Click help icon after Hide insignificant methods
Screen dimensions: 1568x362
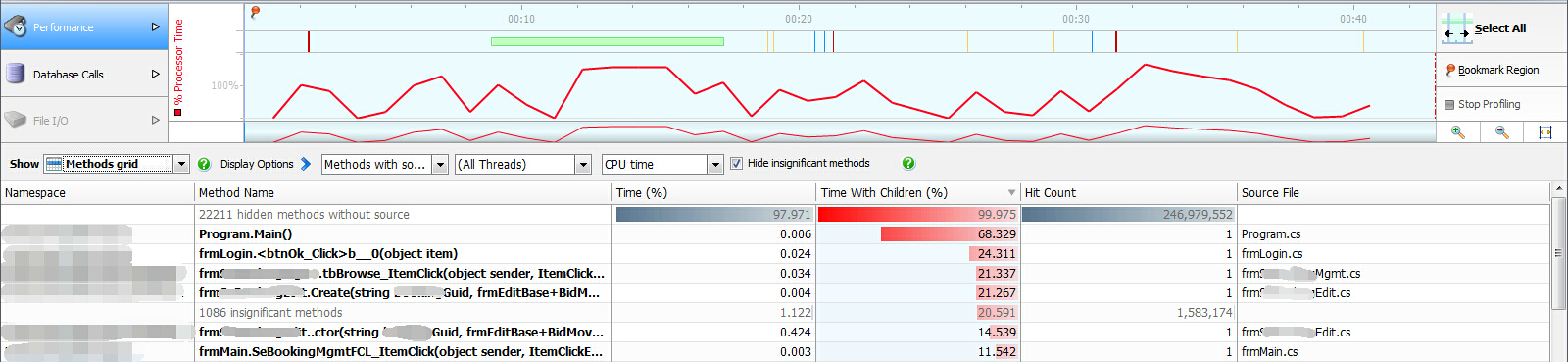click(908, 163)
